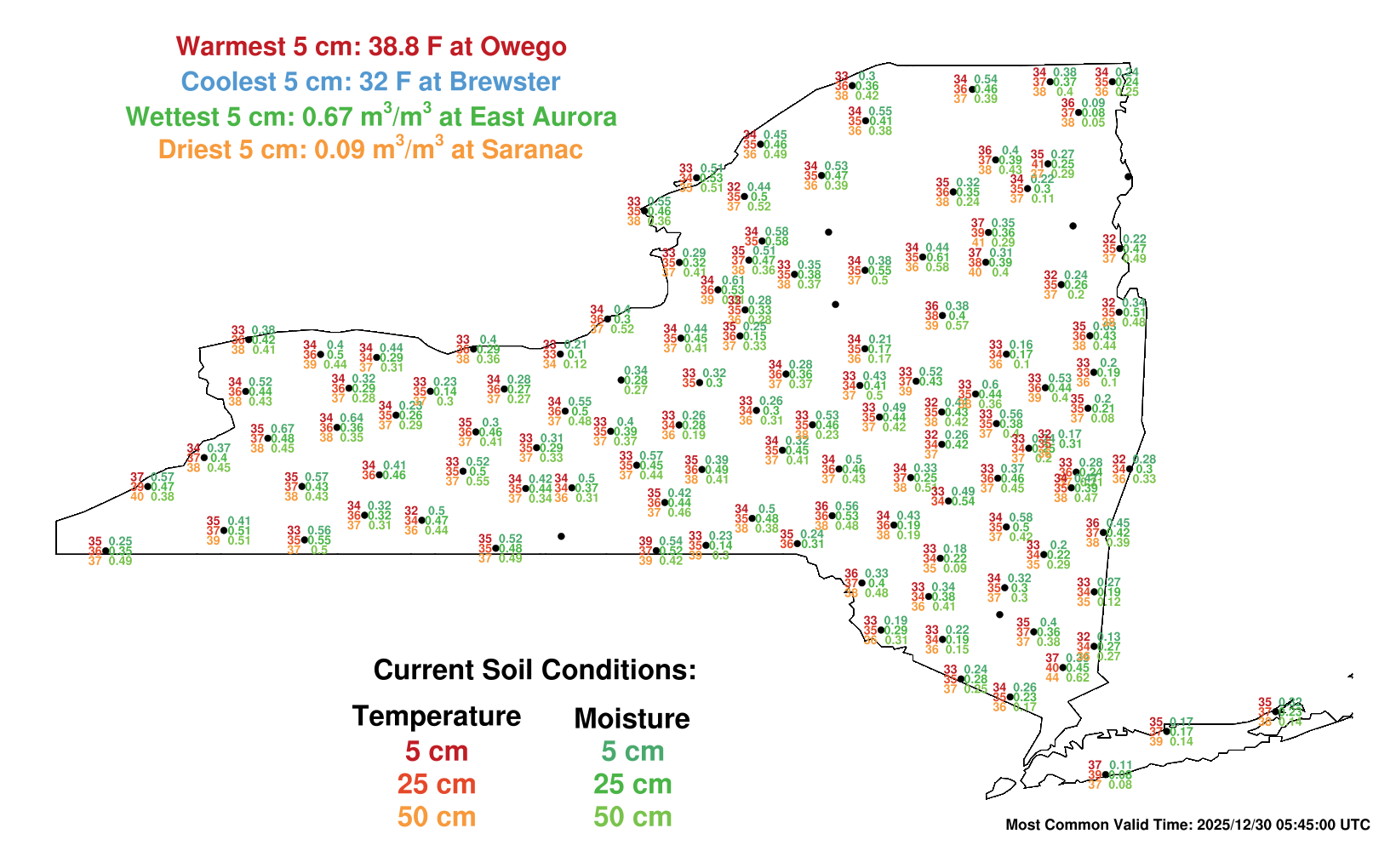Click the East Aurora station dot reading 0.67
The width and height of the screenshot is (1396, 868).
point(267,438)
